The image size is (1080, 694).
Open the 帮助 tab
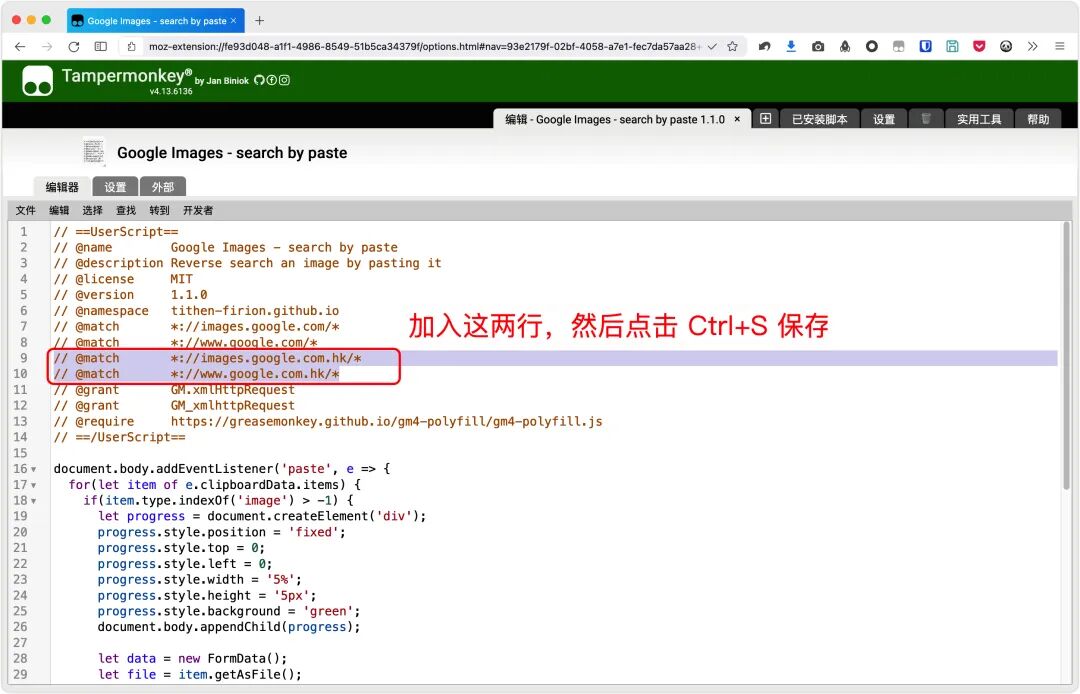click(1038, 119)
